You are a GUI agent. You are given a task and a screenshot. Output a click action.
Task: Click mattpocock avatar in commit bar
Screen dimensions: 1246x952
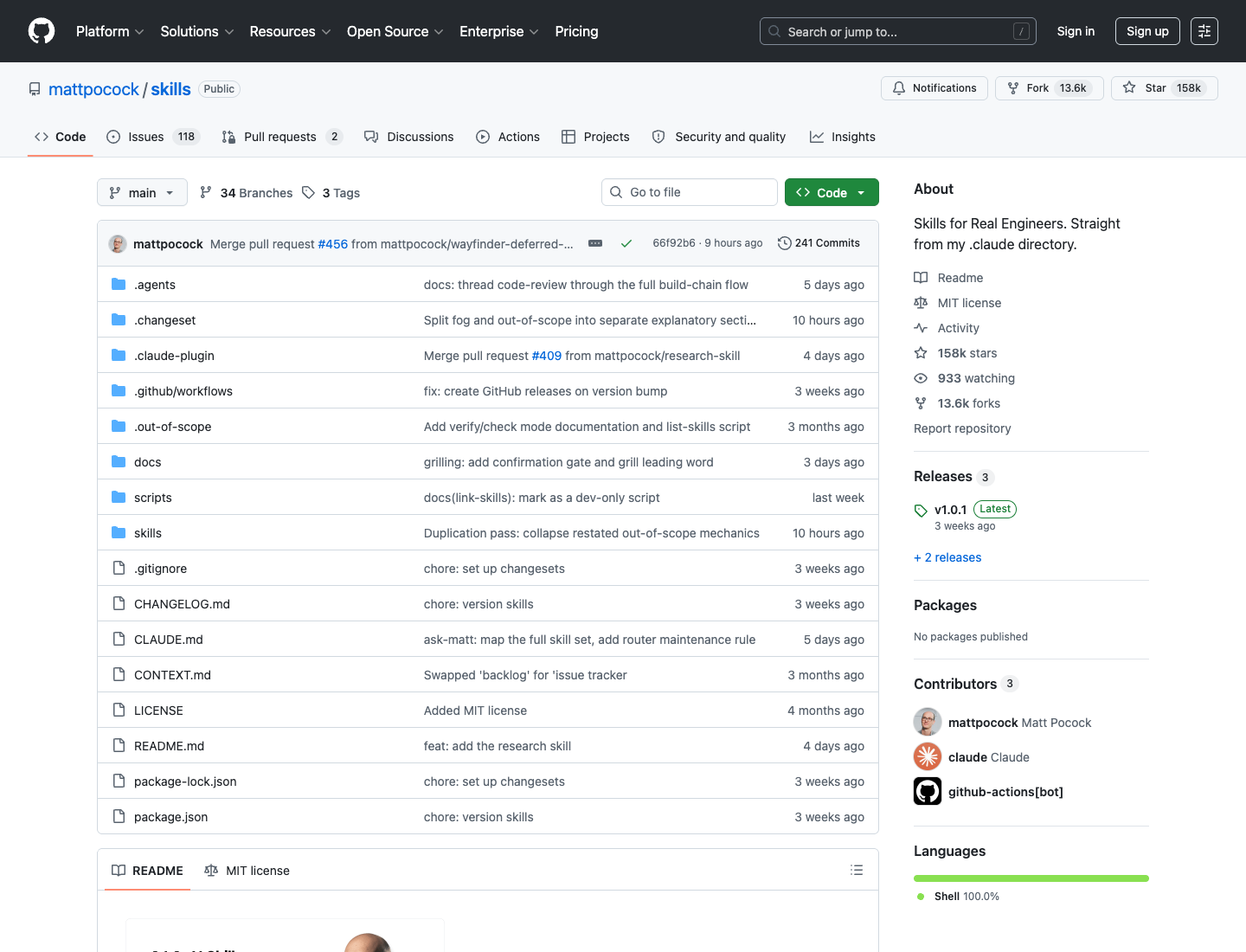tap(118, 244)
